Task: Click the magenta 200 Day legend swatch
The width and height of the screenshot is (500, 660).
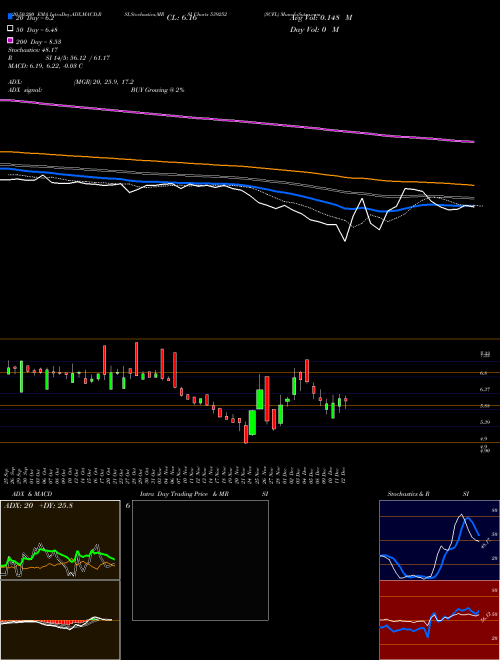Action: pyautogui.click(x=10, y=40)
